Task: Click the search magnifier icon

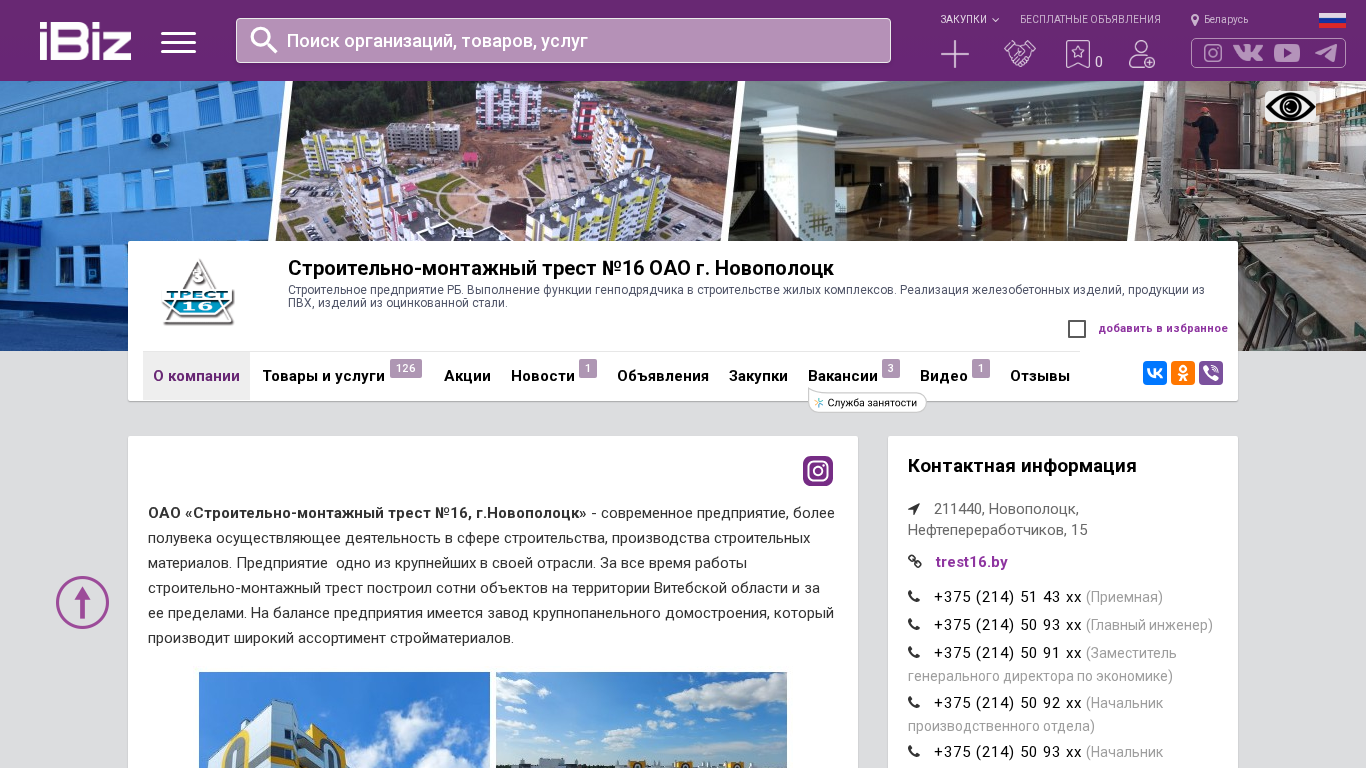Action: [264, 40]
